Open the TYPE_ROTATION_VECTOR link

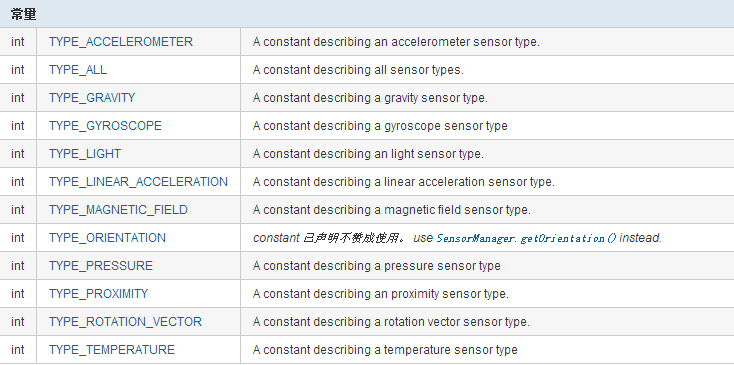[x=125, y=322]
